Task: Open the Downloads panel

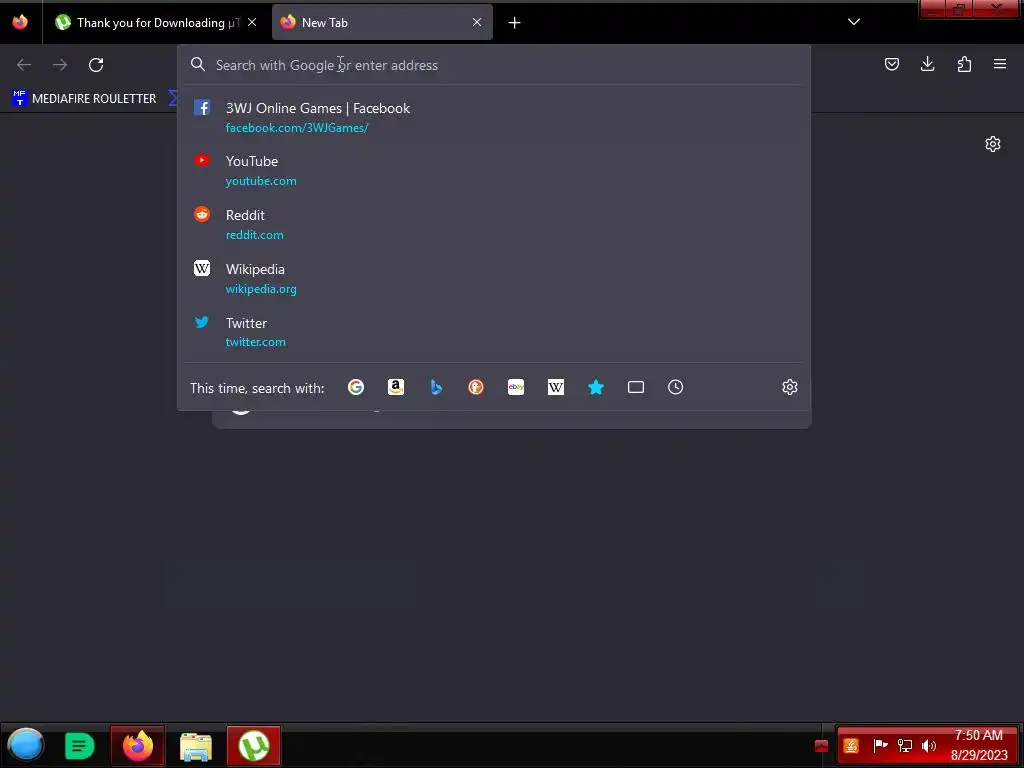Action: pos(927,64)
